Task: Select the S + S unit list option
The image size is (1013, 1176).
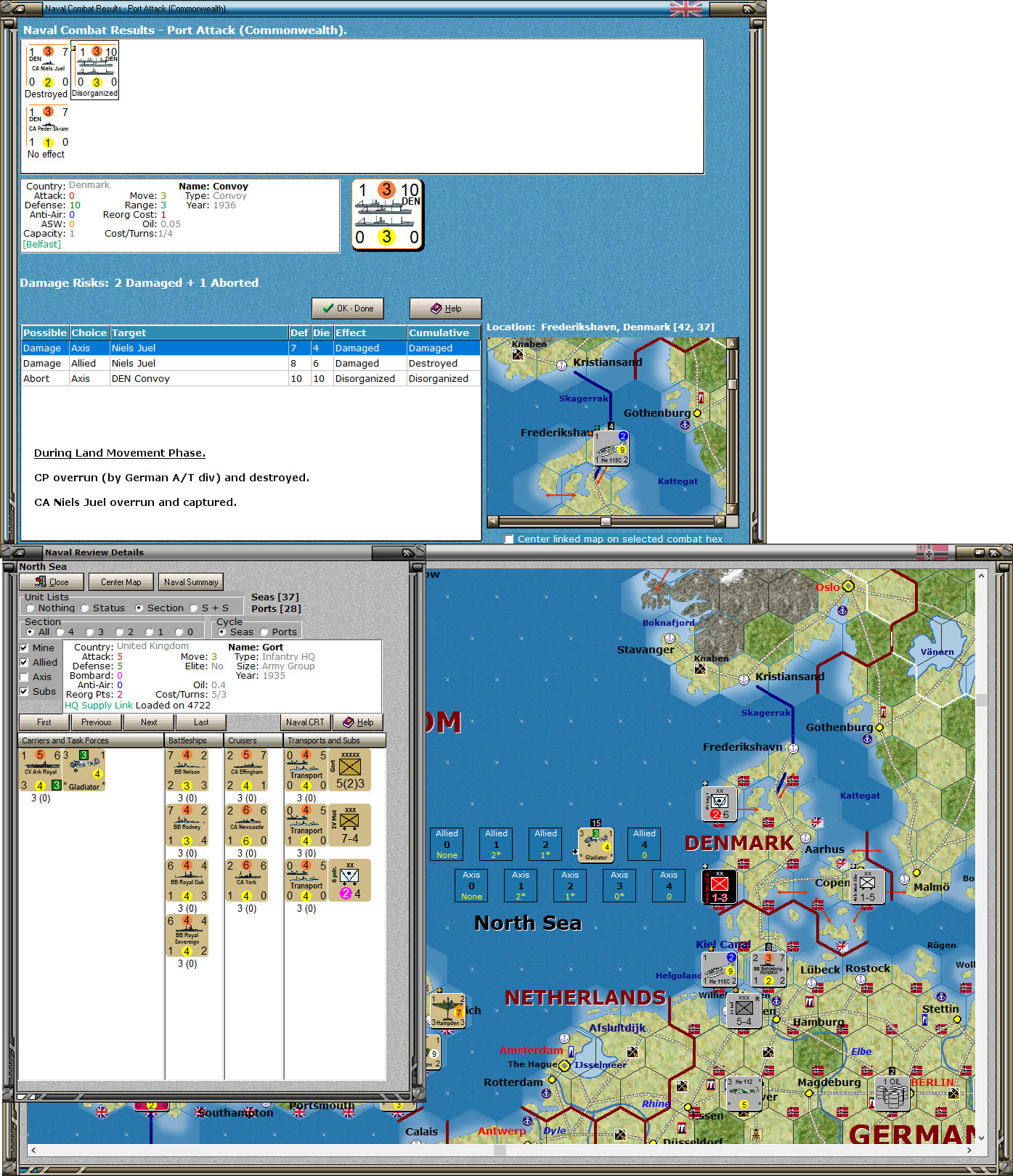Action: click(194, 608)
